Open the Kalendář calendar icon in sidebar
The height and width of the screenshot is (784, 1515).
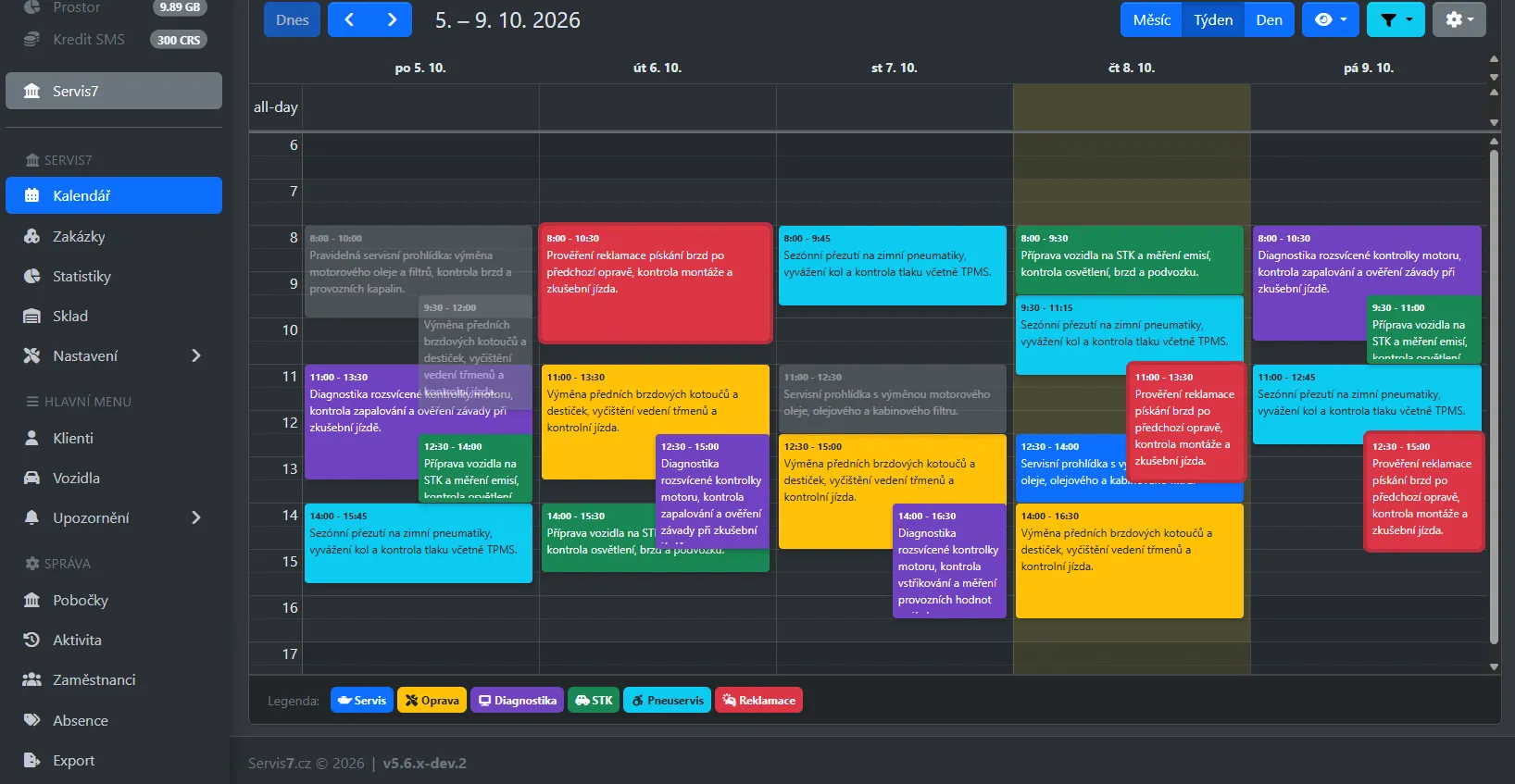click(31, 195)
